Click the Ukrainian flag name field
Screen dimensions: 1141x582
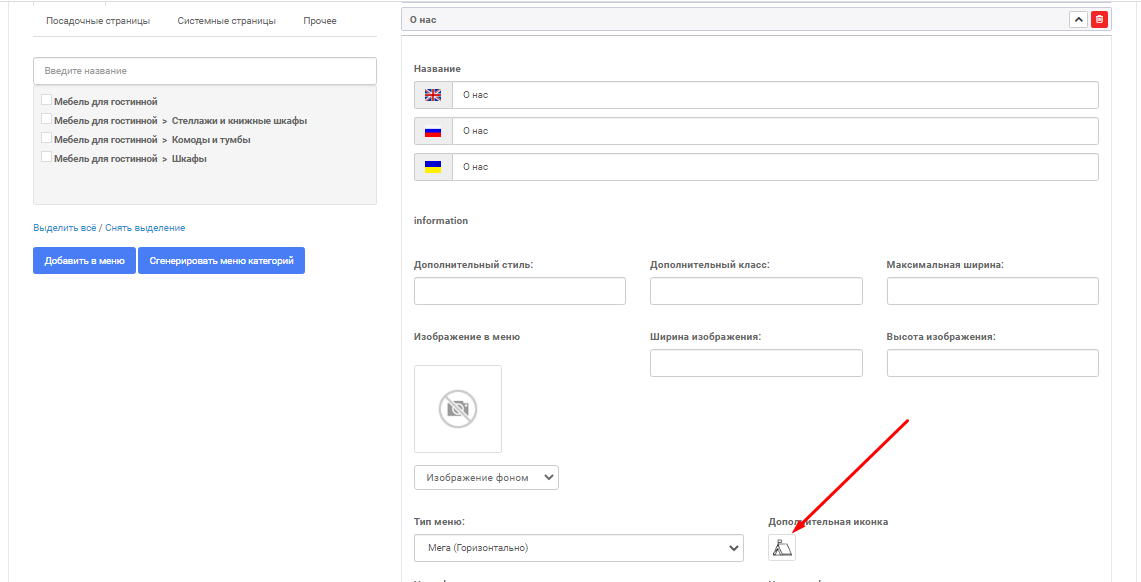[x=775, y=167]
